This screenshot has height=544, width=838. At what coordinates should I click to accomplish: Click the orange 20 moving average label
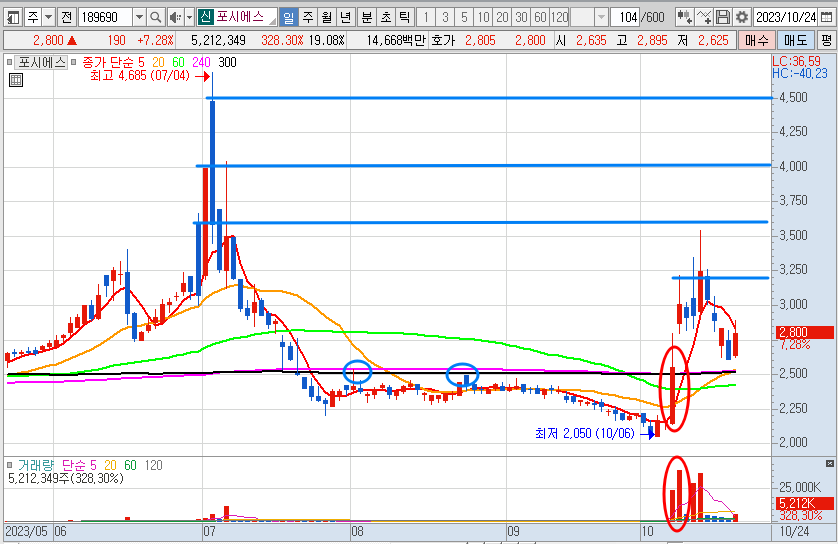(158, 63)
